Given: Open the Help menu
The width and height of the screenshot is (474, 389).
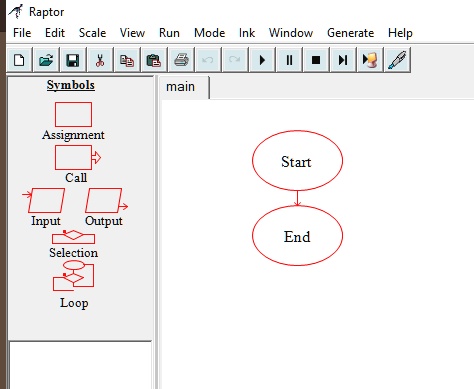Looking at the screenshot, I should [400, 33].
